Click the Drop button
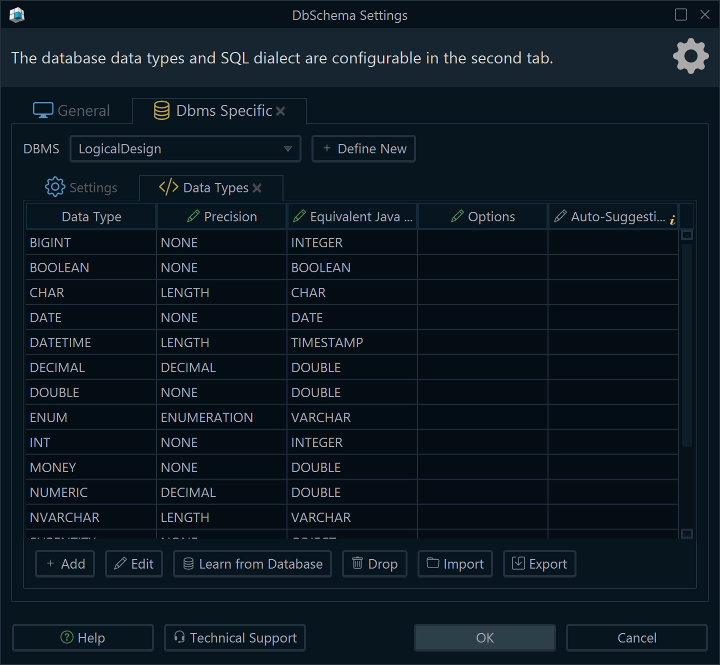The width and height of the screenshot is (720, 665). pyautogui.click(x=374, y=564)
